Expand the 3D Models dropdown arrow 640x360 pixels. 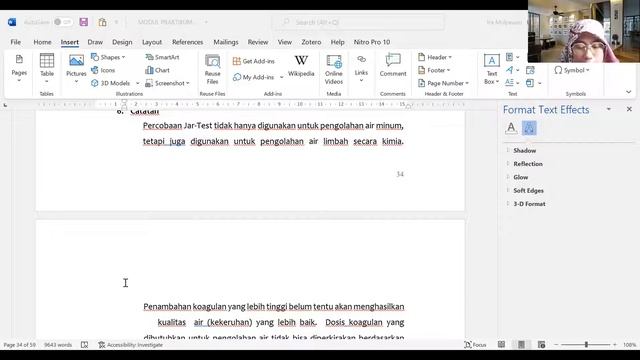138,83
